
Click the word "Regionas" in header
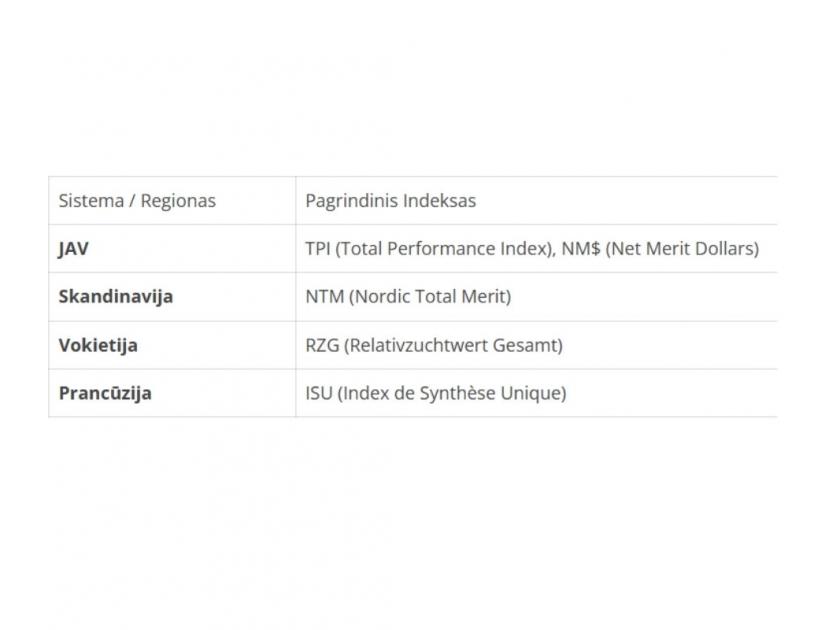[178, 201]
